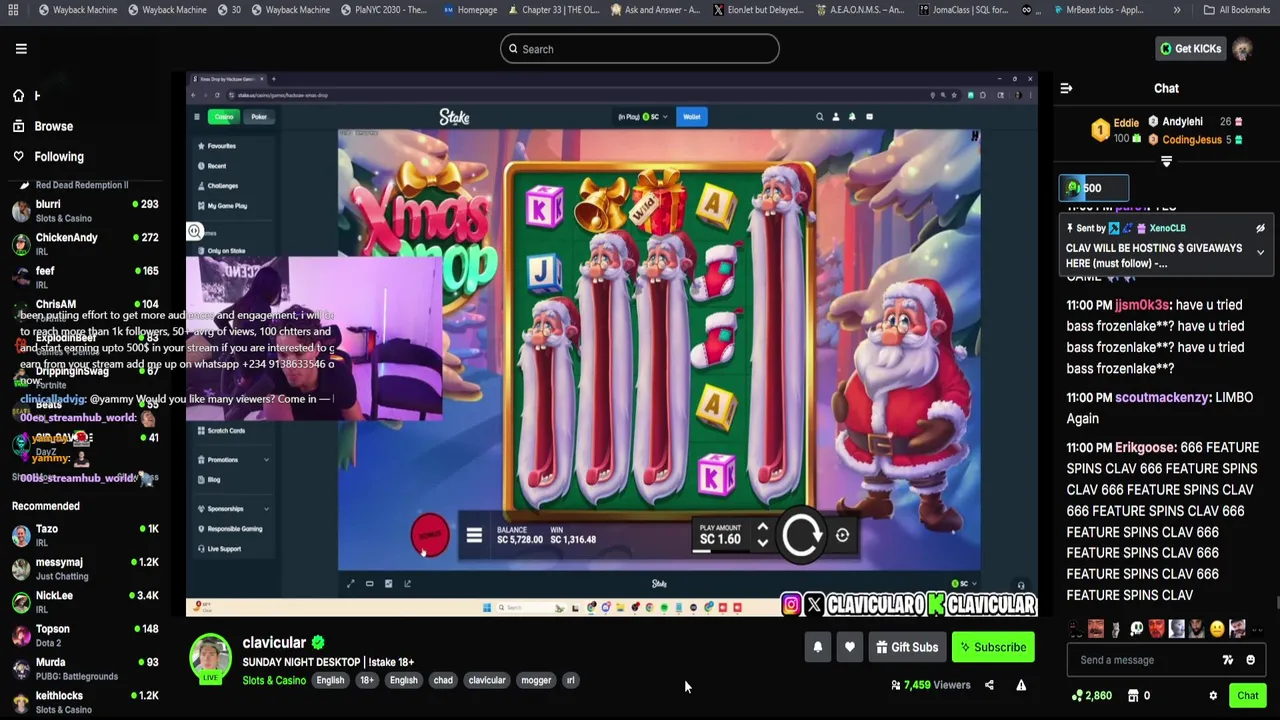Select the chad tag

443,680
